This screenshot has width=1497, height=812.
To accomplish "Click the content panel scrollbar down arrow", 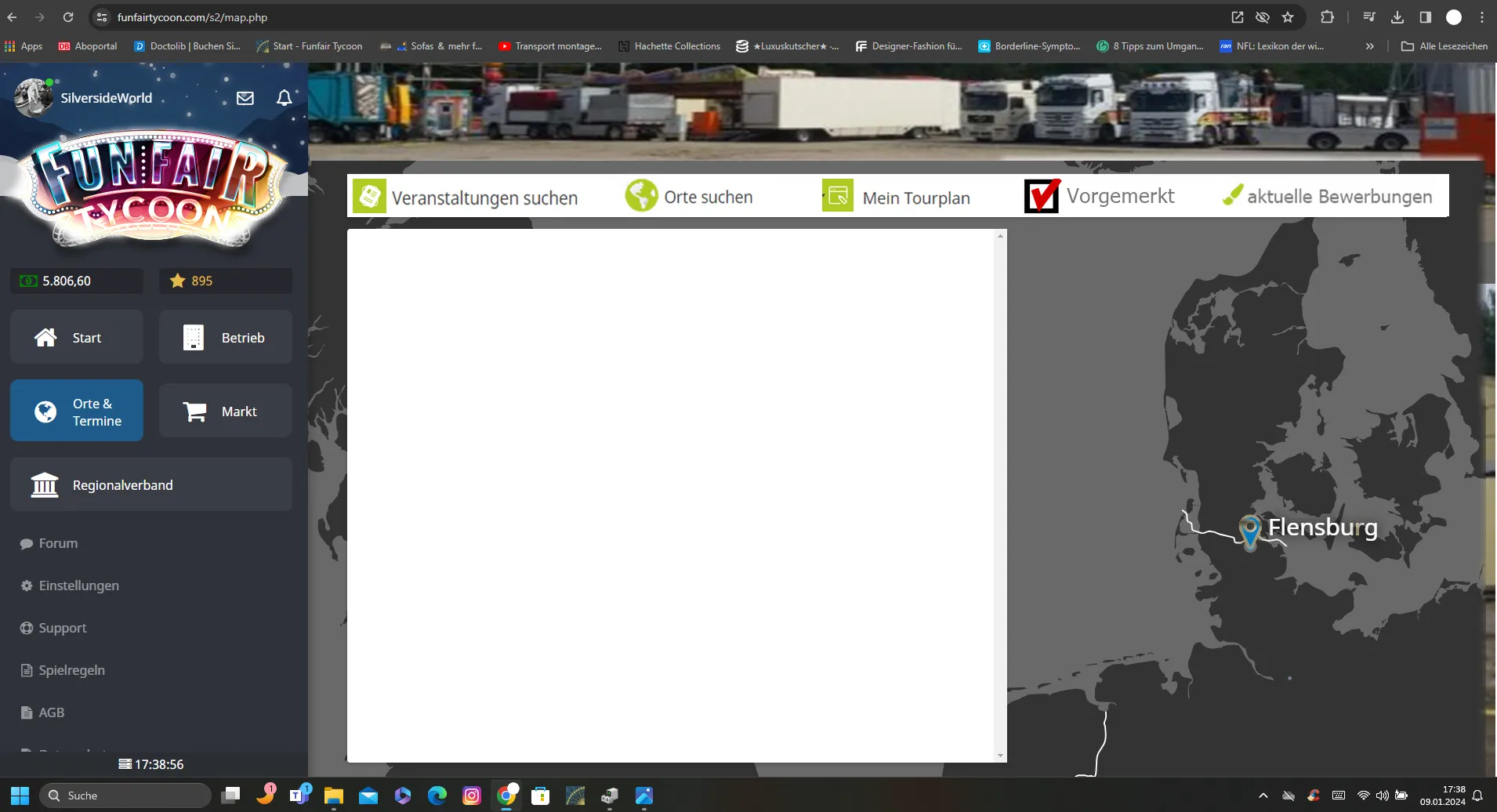I will click(1000, 756).
